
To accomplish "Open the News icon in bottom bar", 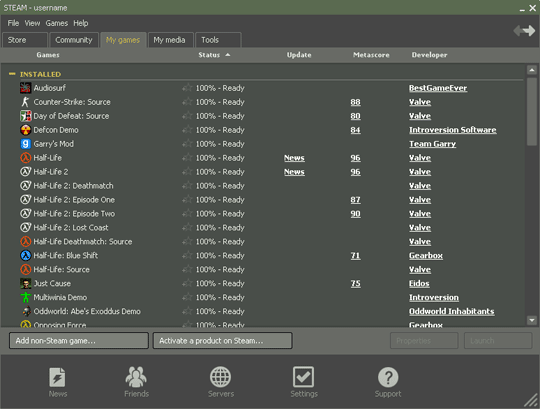I will (58, 378).
